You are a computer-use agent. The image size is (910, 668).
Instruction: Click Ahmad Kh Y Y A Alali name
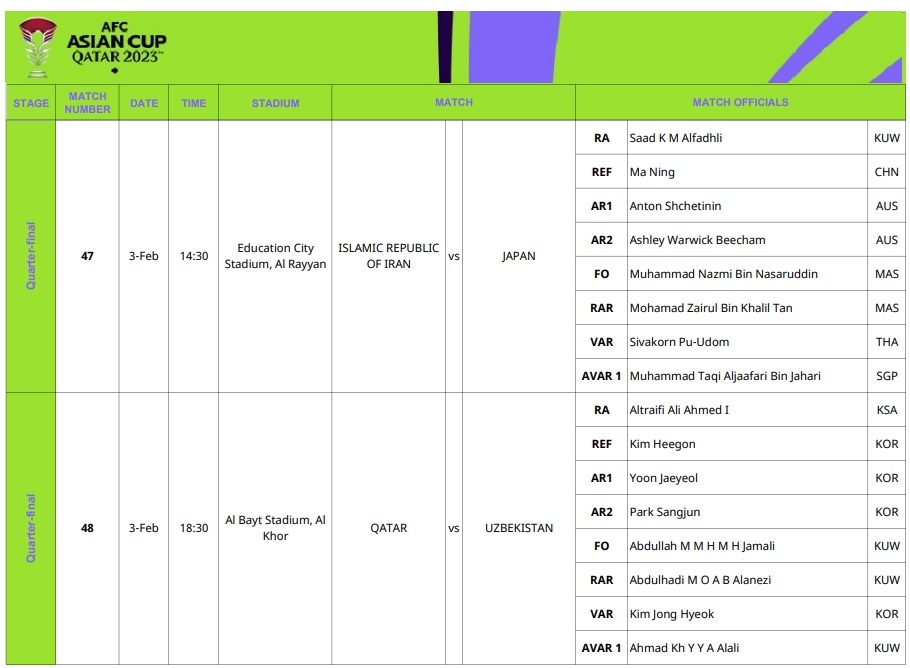pos(685,648)
